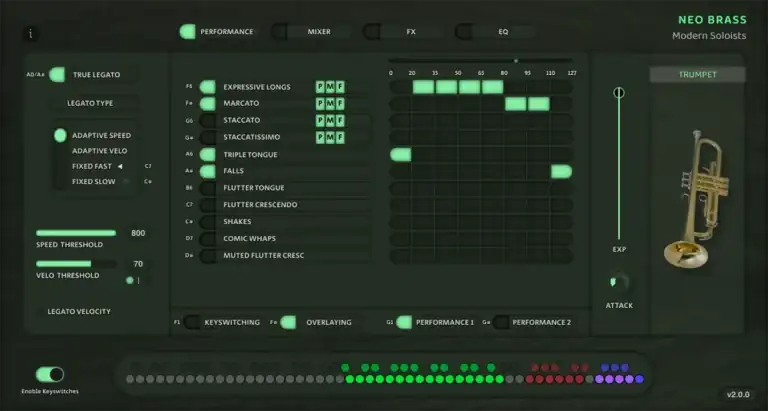
Task: Click Falls velocity cell at 110-127
Action: pyautogui.click(x=561, y=171)
